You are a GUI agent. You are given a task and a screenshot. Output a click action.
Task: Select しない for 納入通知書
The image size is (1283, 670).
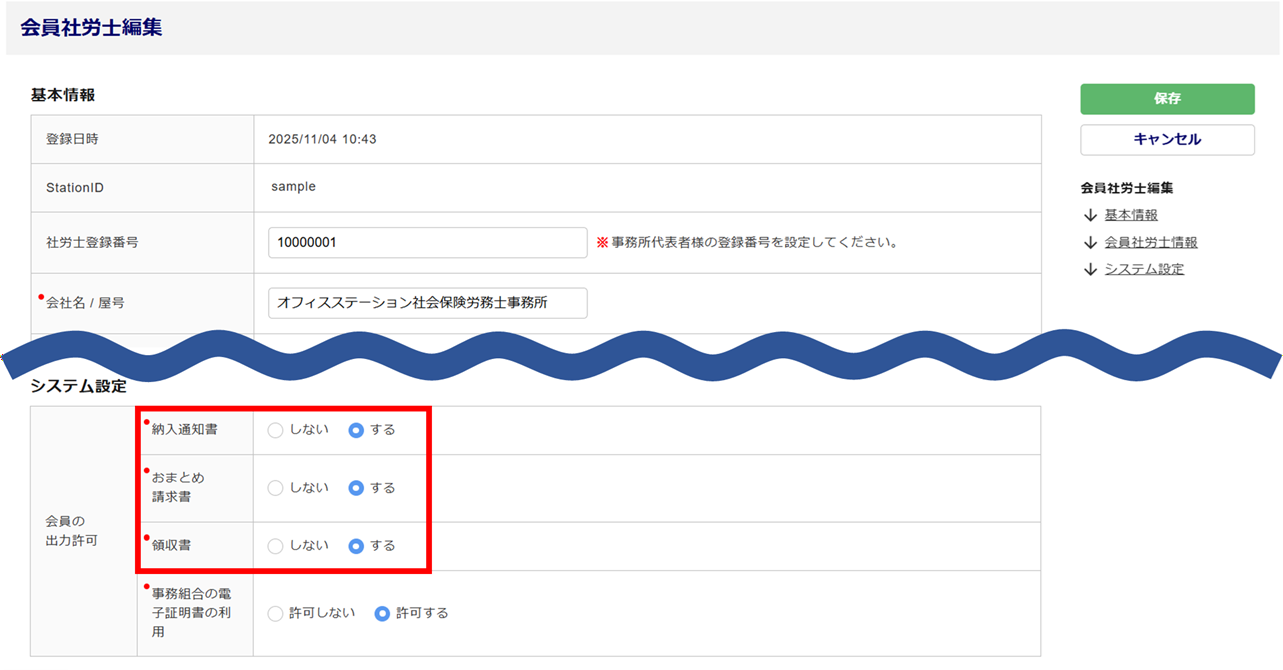click(x=276, y=430)
